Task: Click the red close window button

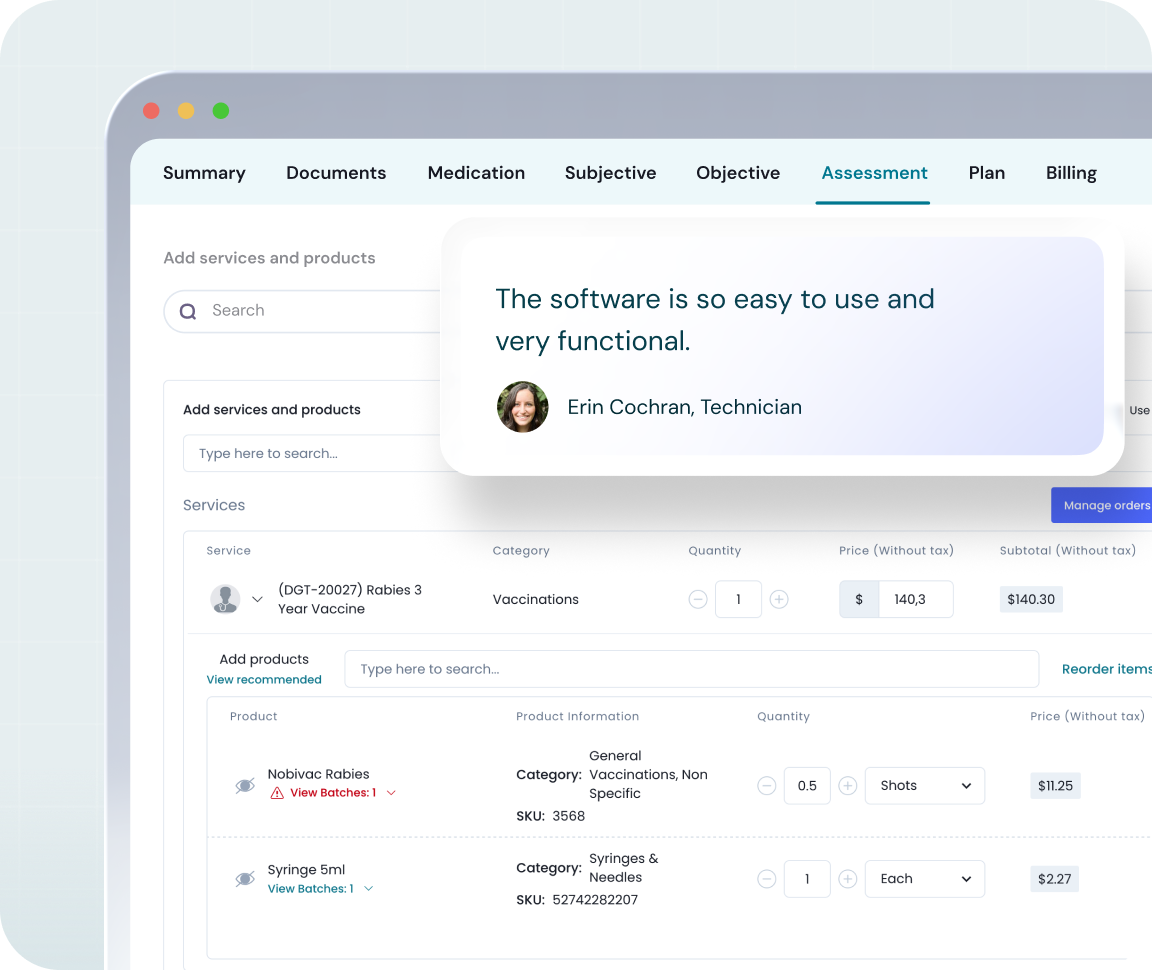Action: click(x=151, y=111)
